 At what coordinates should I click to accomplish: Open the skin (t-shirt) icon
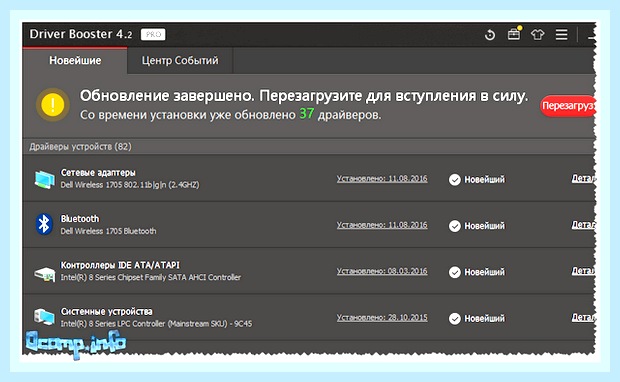(537, 35)
